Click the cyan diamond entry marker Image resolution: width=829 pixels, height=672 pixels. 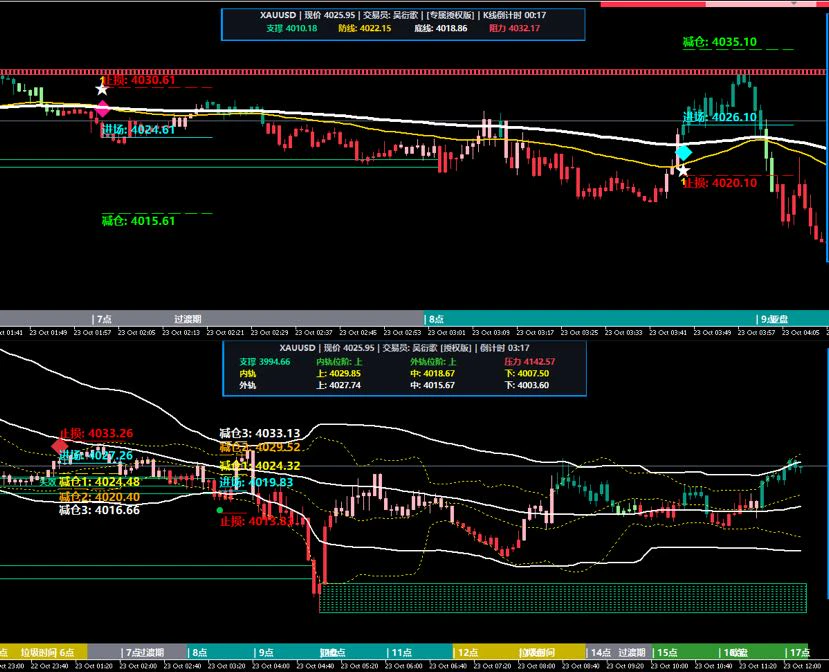click(x=683, y=153)
